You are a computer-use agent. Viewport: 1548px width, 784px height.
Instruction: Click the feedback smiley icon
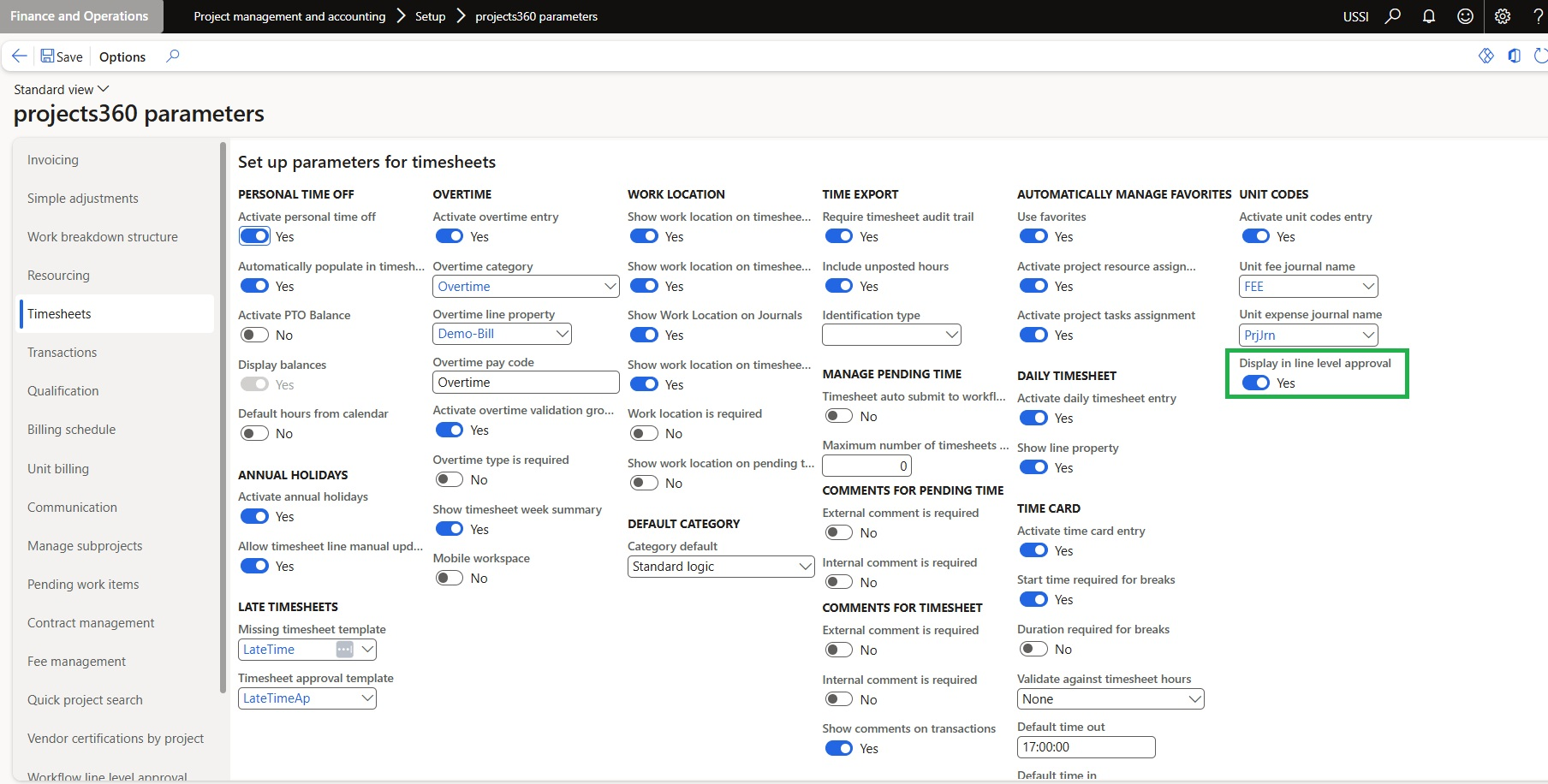coord(1465,16)
